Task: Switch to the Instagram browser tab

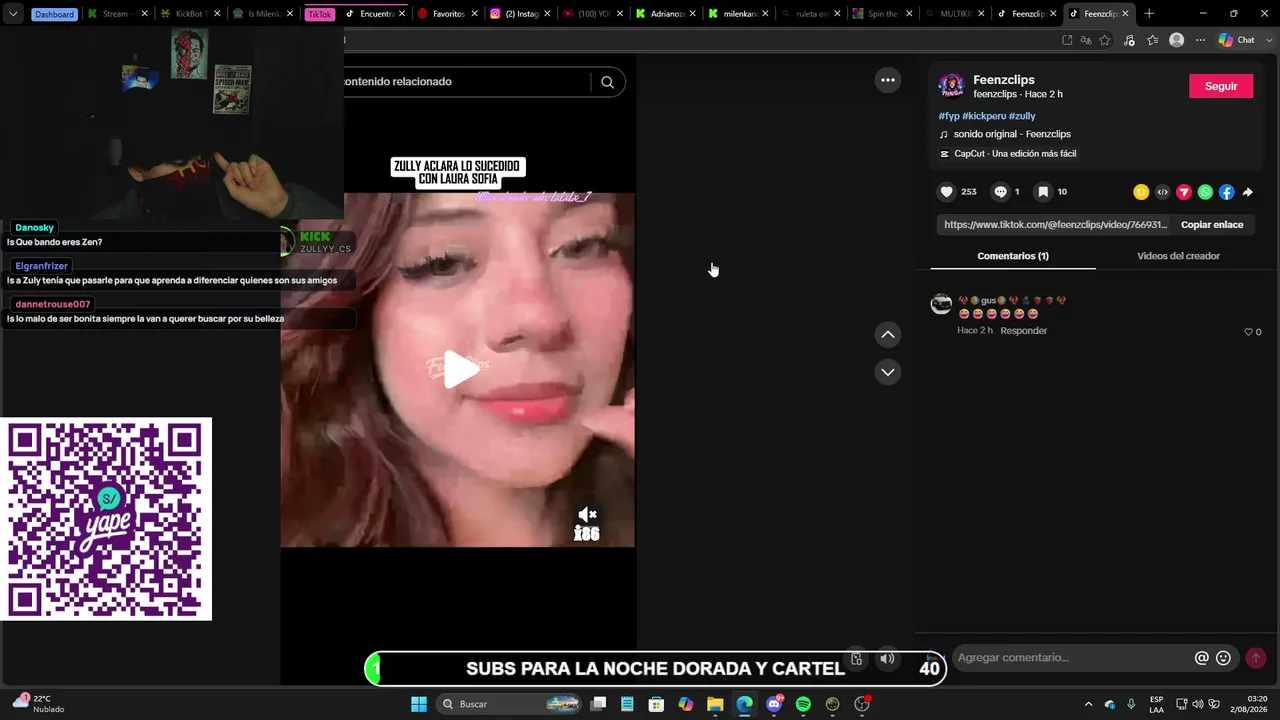Action: pyautogui.click(x=520, y=14)
